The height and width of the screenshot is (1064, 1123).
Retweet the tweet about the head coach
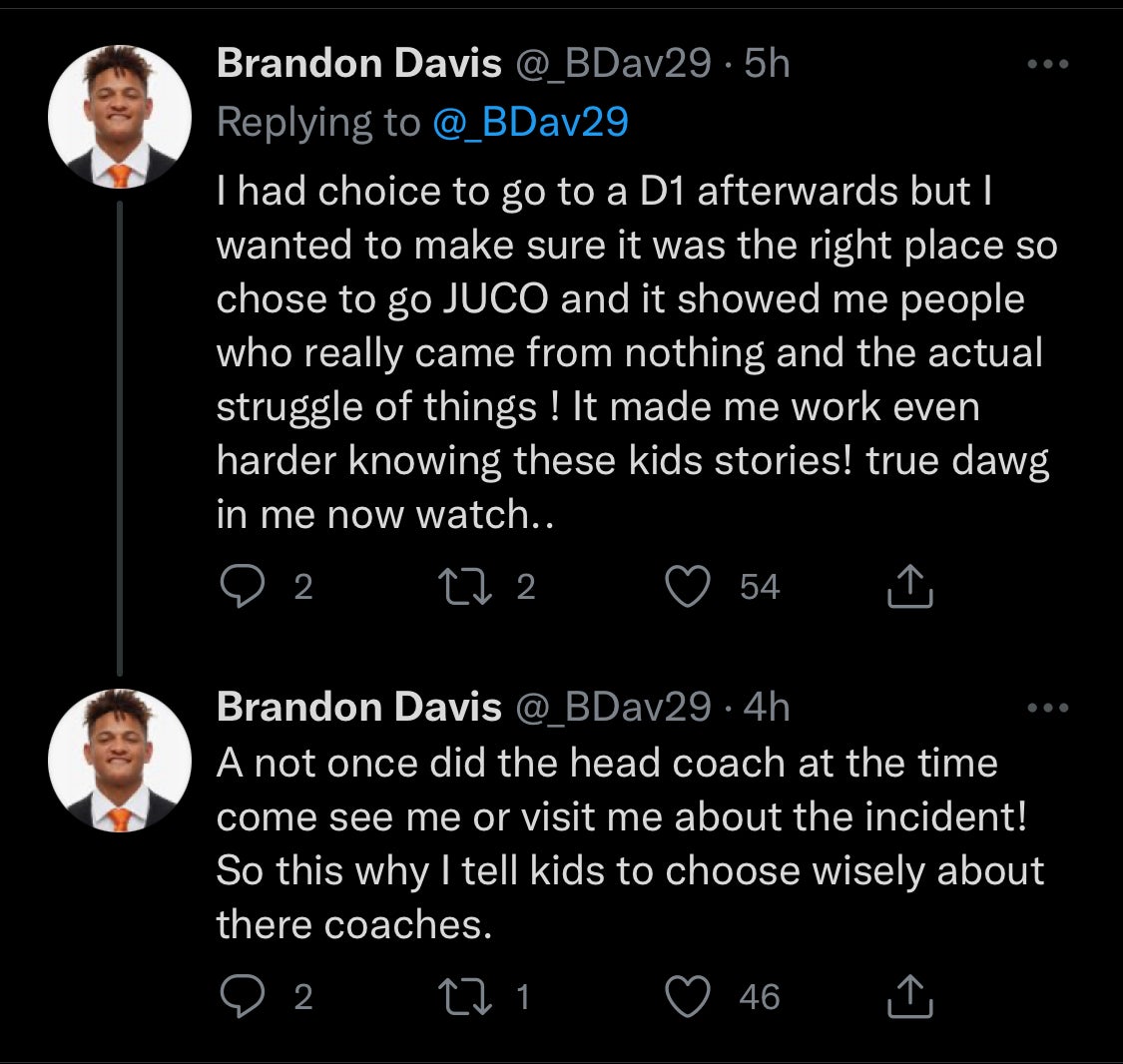pyautogui.click(x=462, y=996)
